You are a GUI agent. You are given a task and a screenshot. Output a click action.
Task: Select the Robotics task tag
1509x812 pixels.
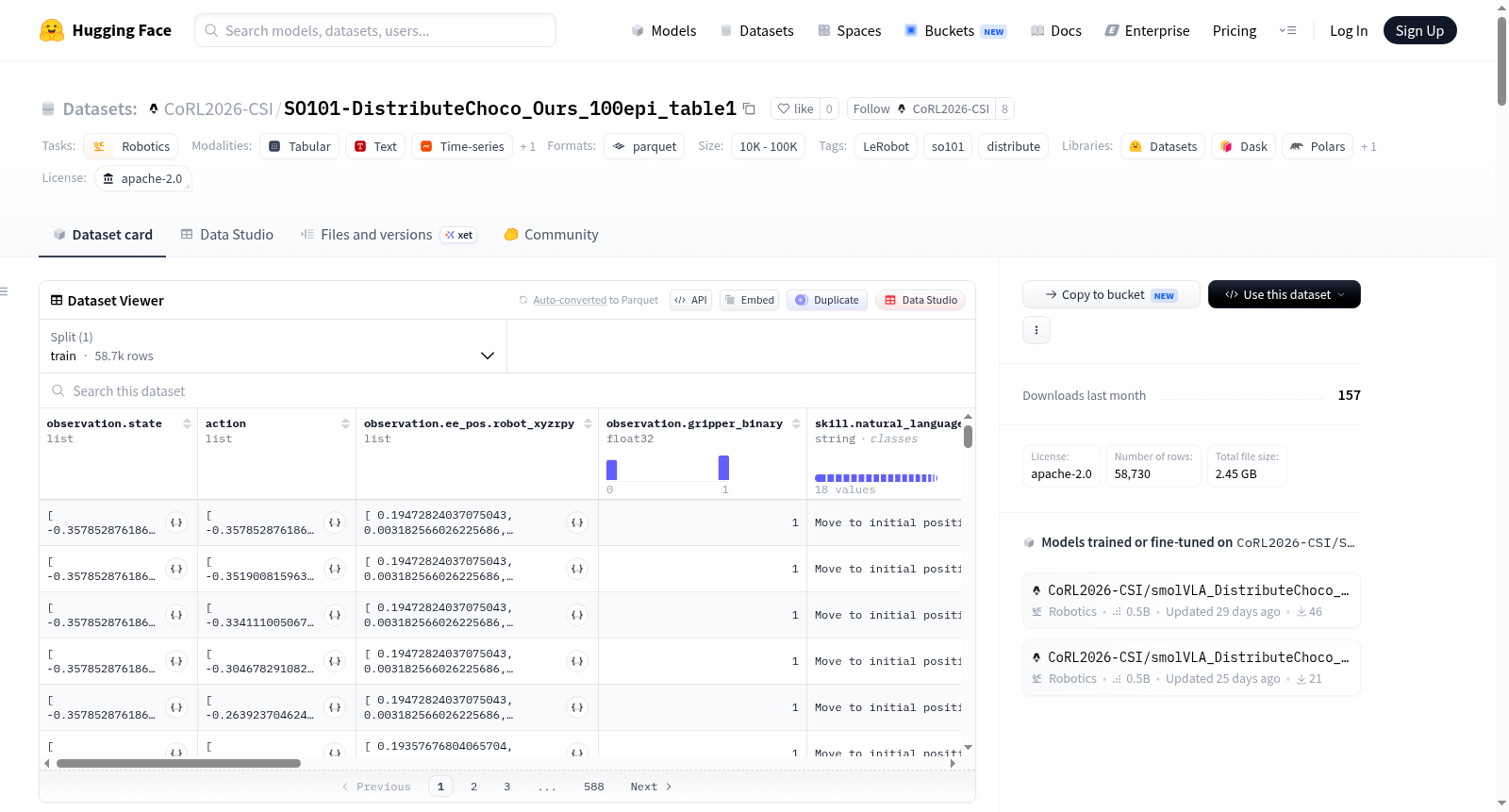tap(131, 146)
